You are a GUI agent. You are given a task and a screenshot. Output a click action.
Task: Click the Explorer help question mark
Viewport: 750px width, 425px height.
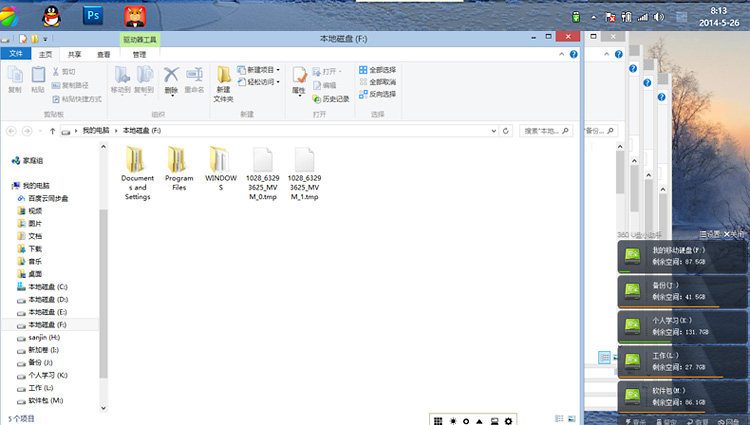pos(574,54)
